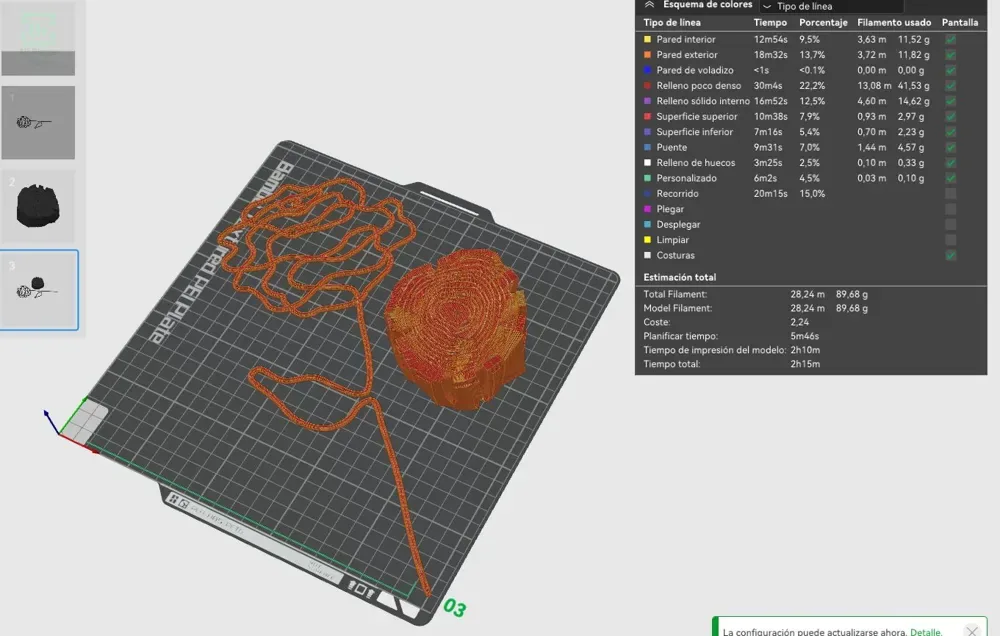Click the purple Relleno sólido interno swatch
1000x636 pixels.
pos(647,101)
